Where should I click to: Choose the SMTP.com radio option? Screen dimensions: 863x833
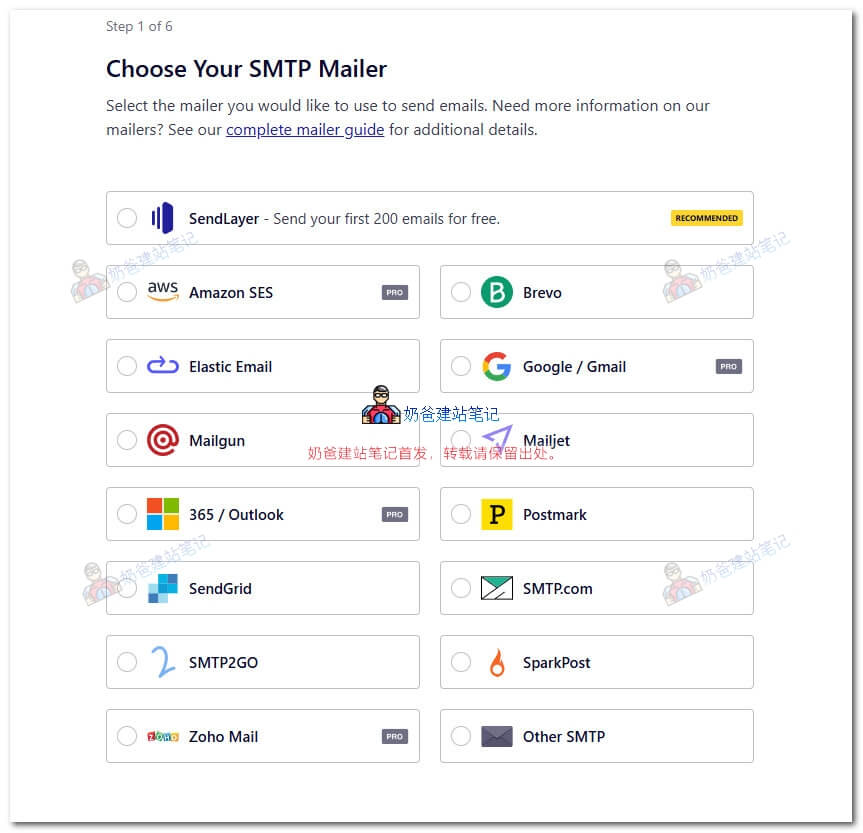[461, 588]
